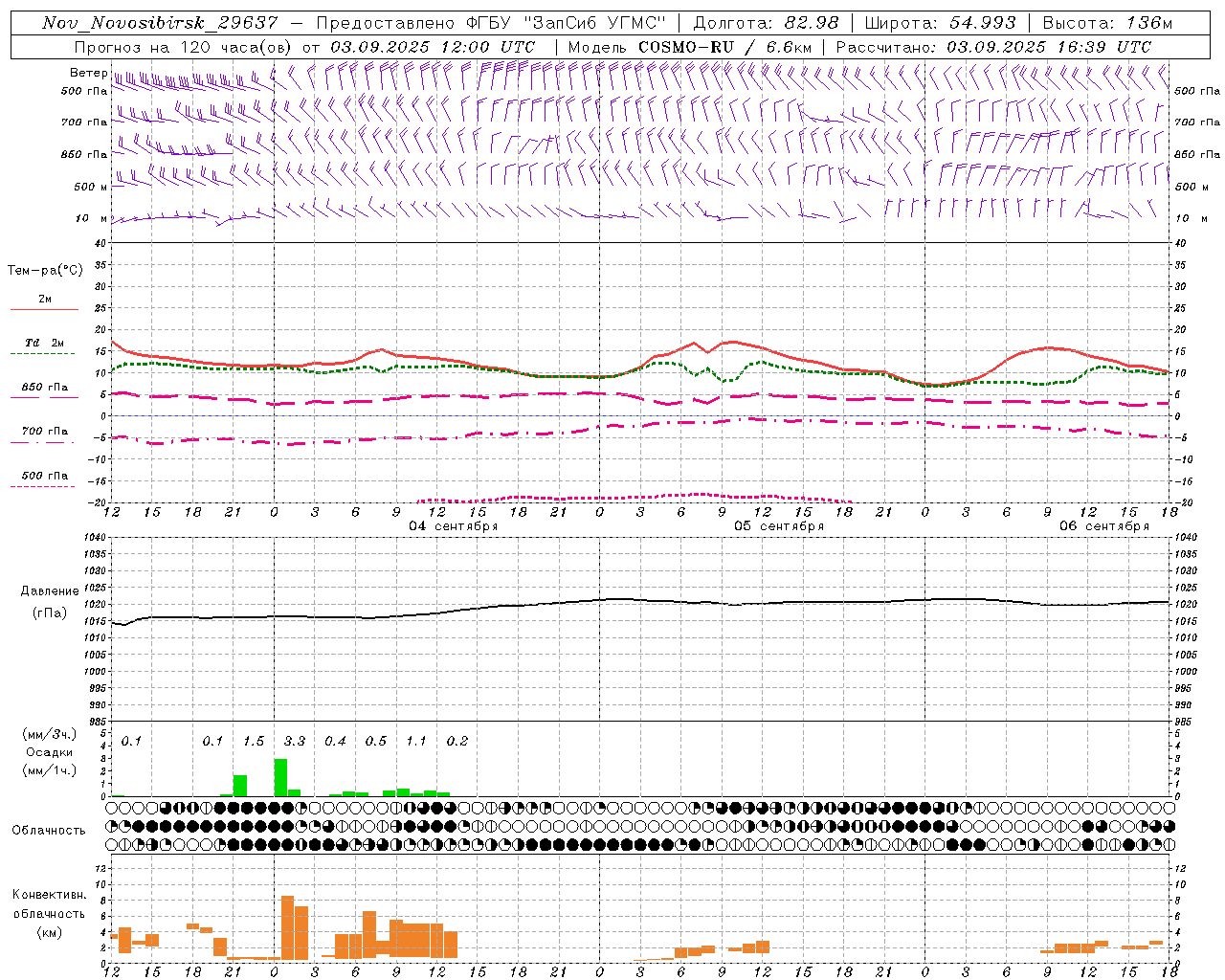Click the '05 сентября' date label

click(x=779, y=526)
